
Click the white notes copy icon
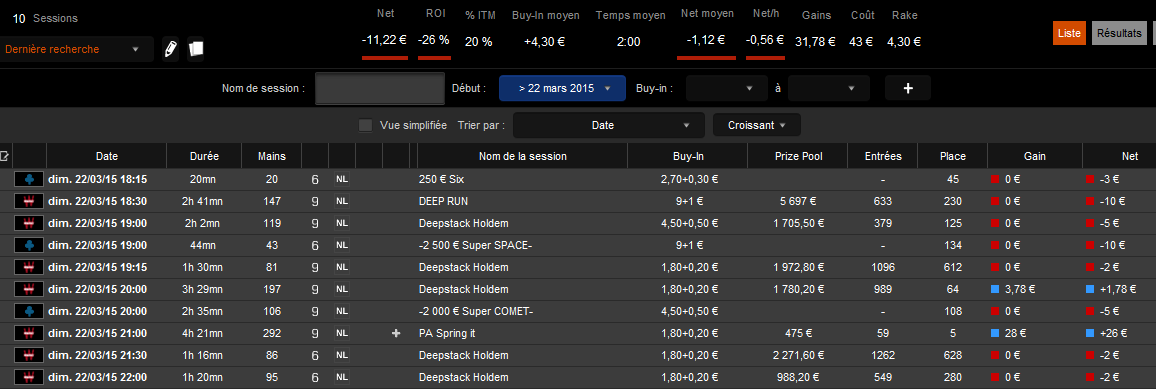(195, 49)
